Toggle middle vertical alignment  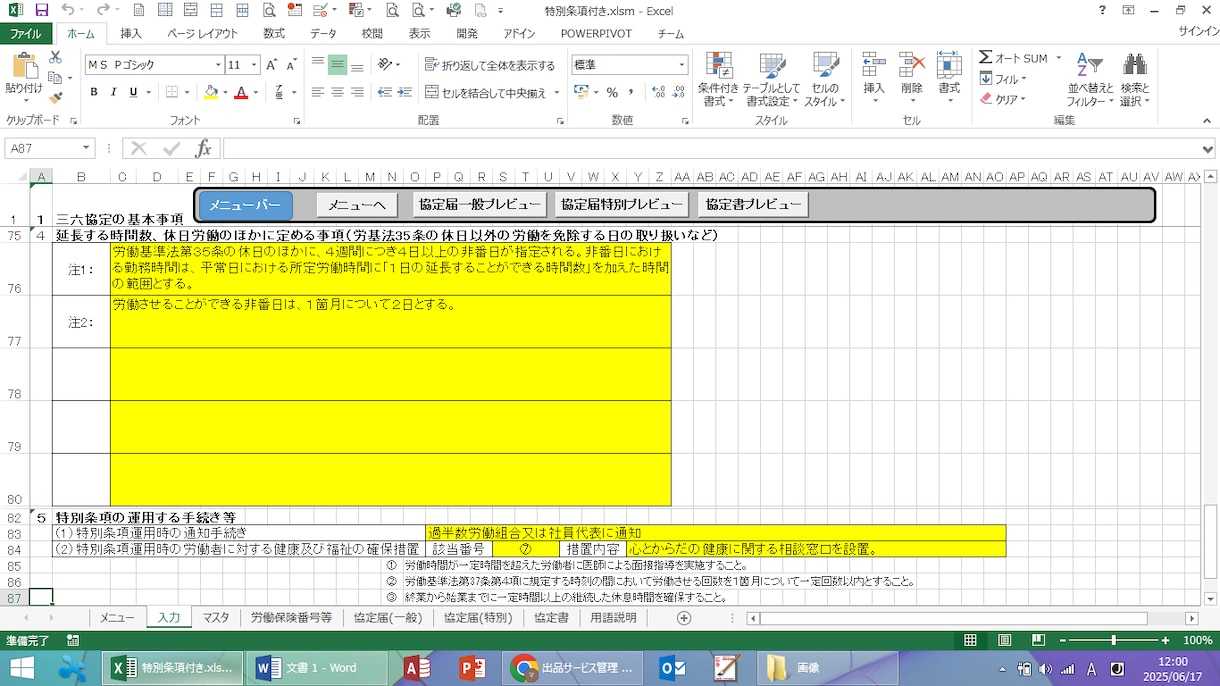click(x=337, y=65)
